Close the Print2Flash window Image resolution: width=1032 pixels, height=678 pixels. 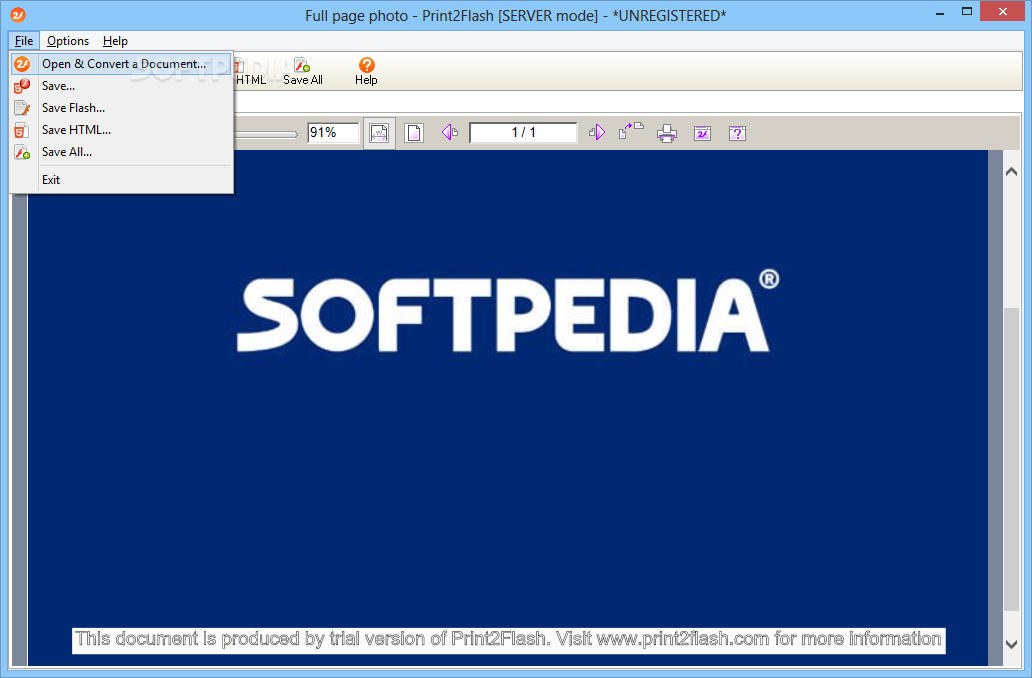1003,11
